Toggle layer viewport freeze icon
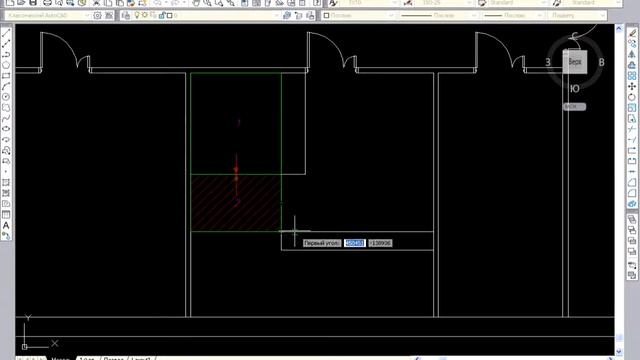 tap(153, 16)
